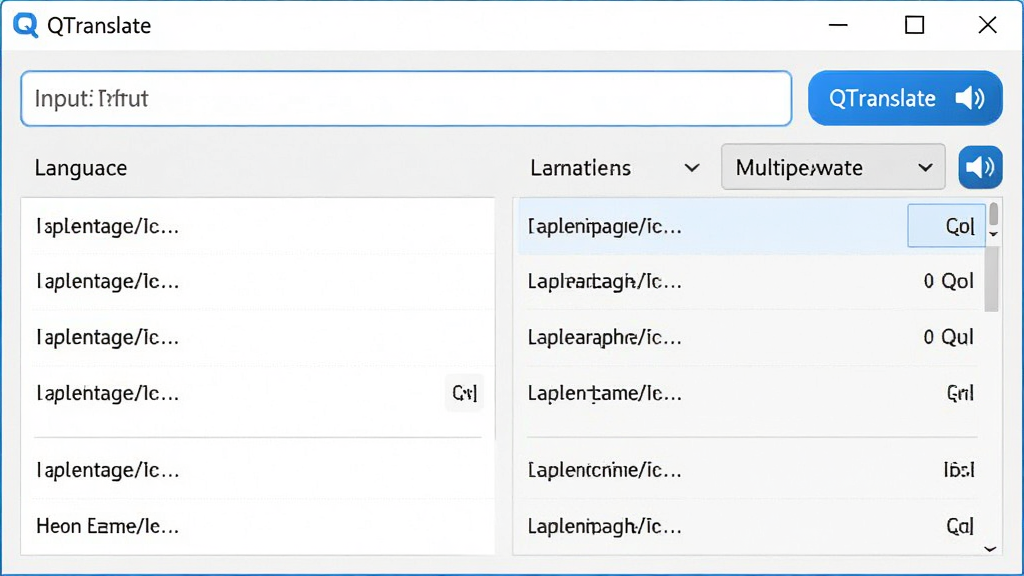
Task: Click the Qol button in the highlighted row
Action: [x=946, y=226]
